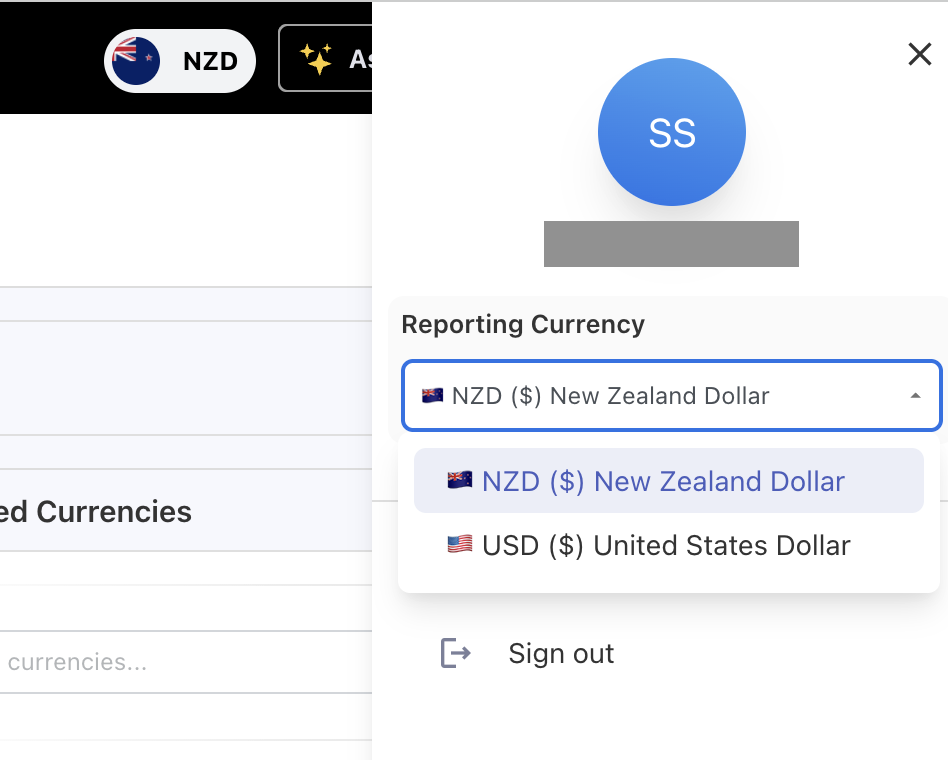The width and height of the screenshot is (948, 760).
Task: Click the sparkle icon on the assistant button
Action: tap(316, 60)
